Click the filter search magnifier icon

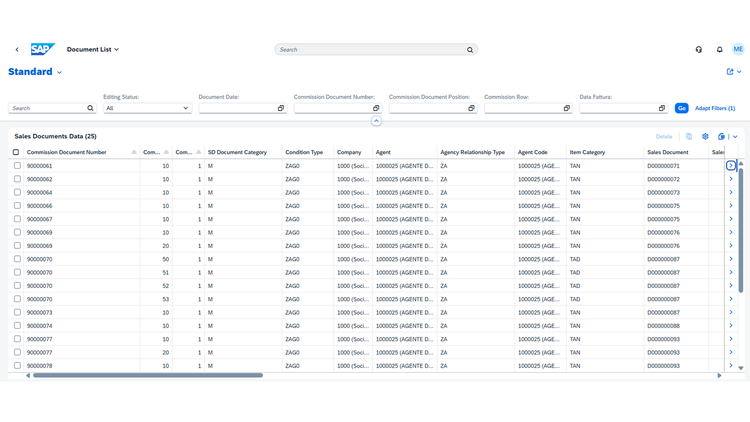[x=90, y=108]
